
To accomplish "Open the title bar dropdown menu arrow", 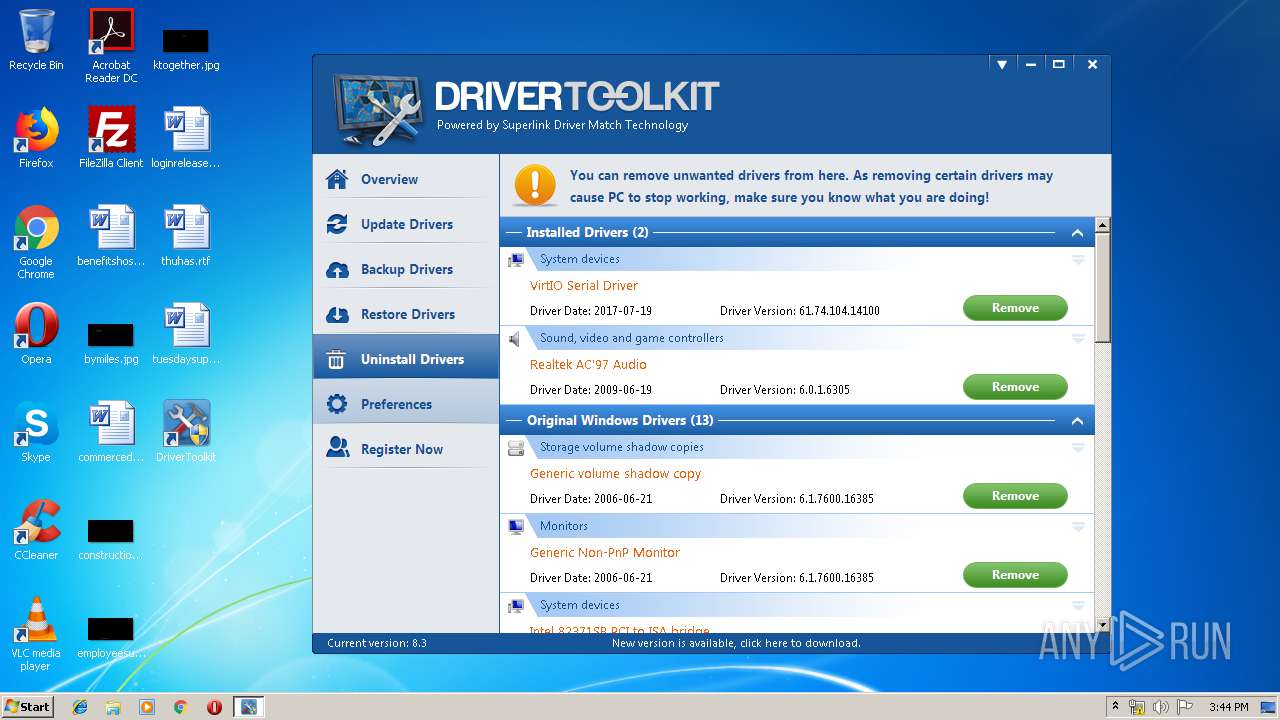I will click(1001, 64).
